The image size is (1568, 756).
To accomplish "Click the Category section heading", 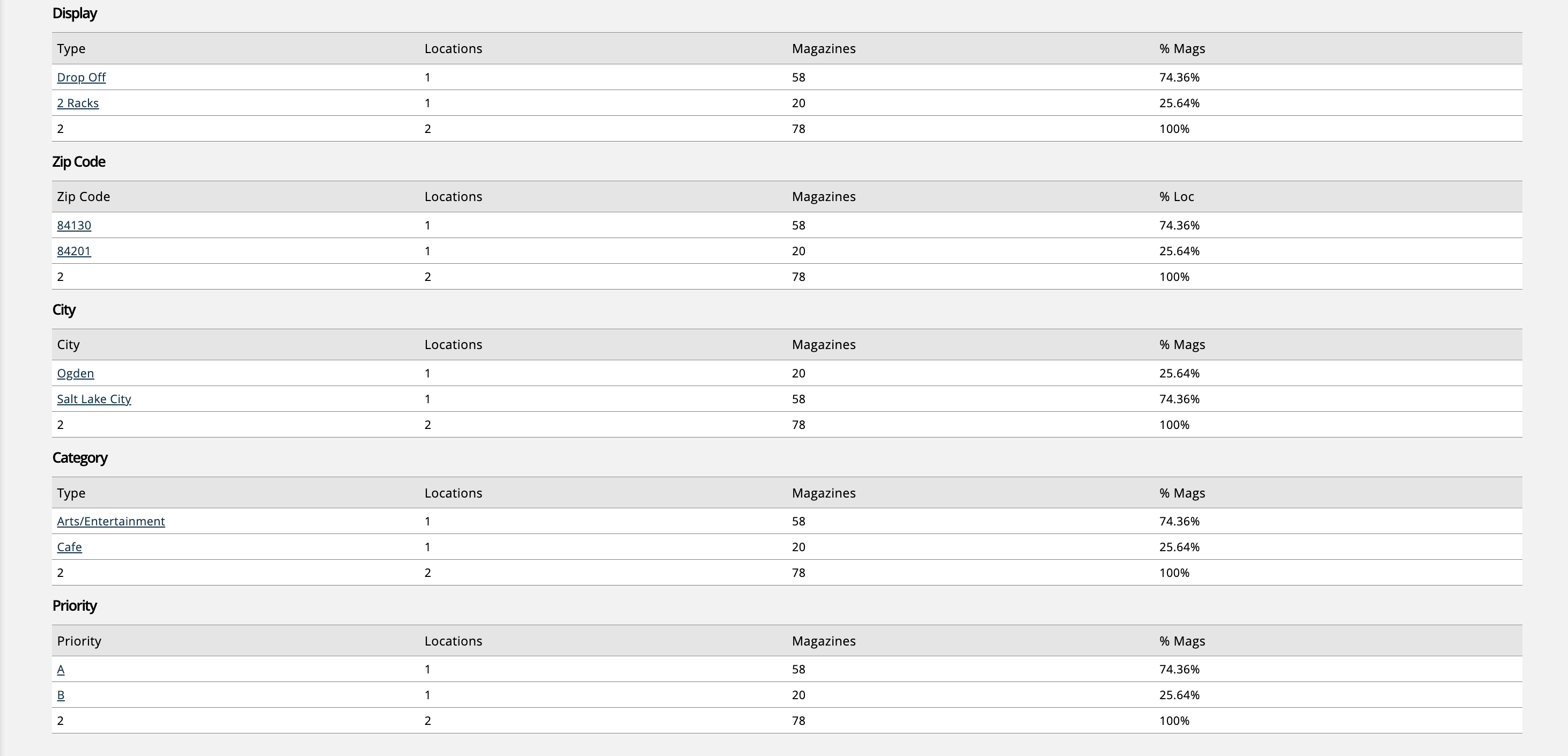I will click(80, 458).
